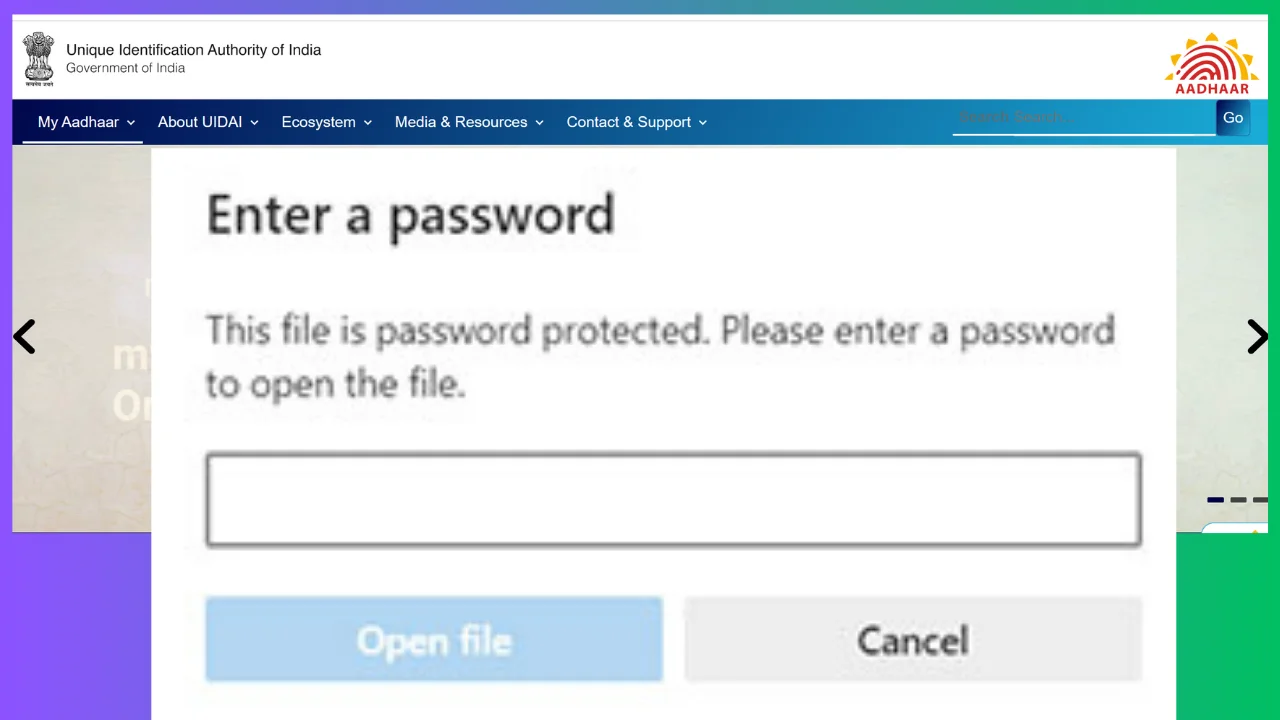Expand the Media & Resources dropdown chevron

click(539, 123)
